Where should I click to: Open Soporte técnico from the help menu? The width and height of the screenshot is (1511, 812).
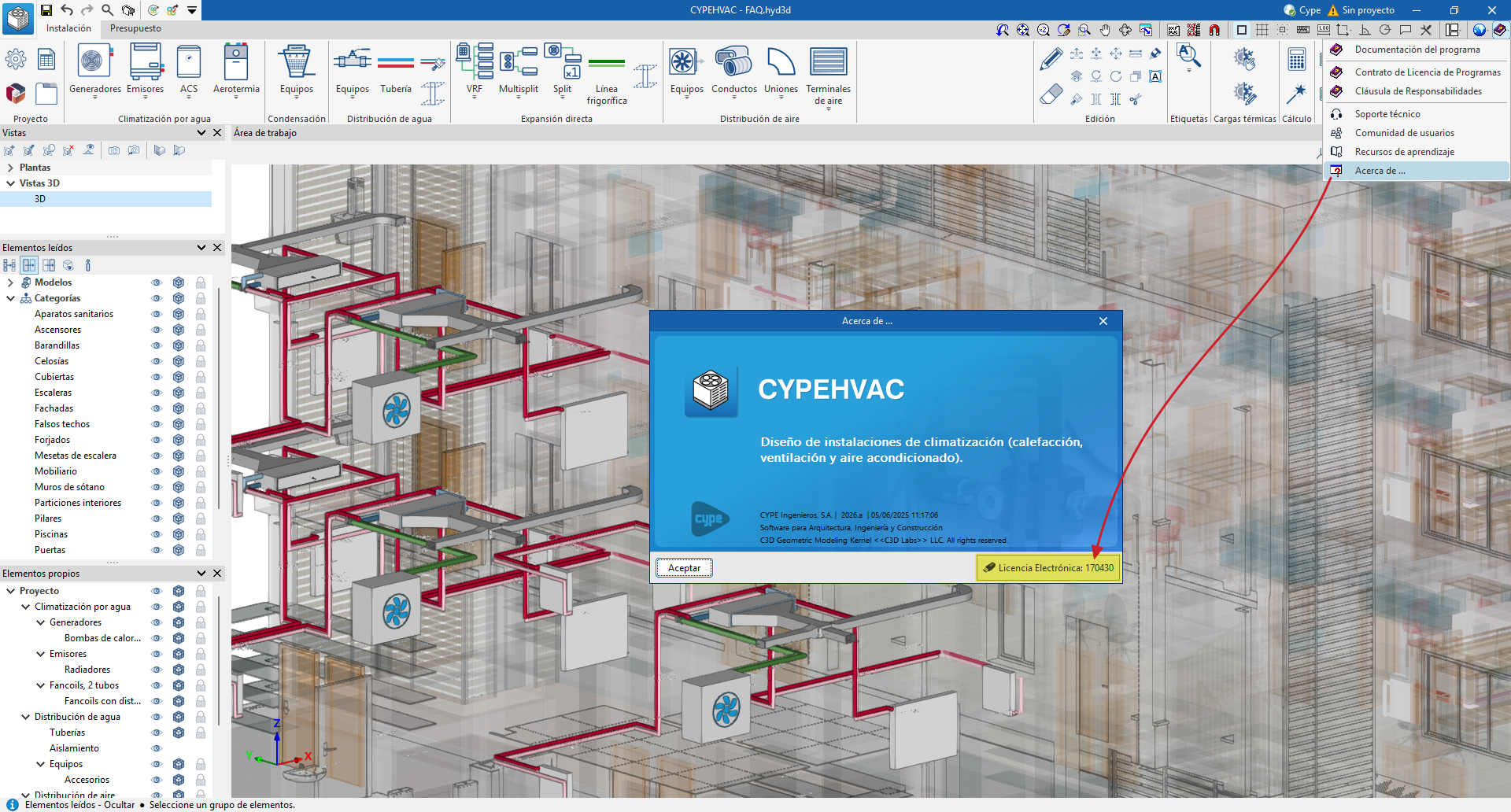pos(1387,114)
